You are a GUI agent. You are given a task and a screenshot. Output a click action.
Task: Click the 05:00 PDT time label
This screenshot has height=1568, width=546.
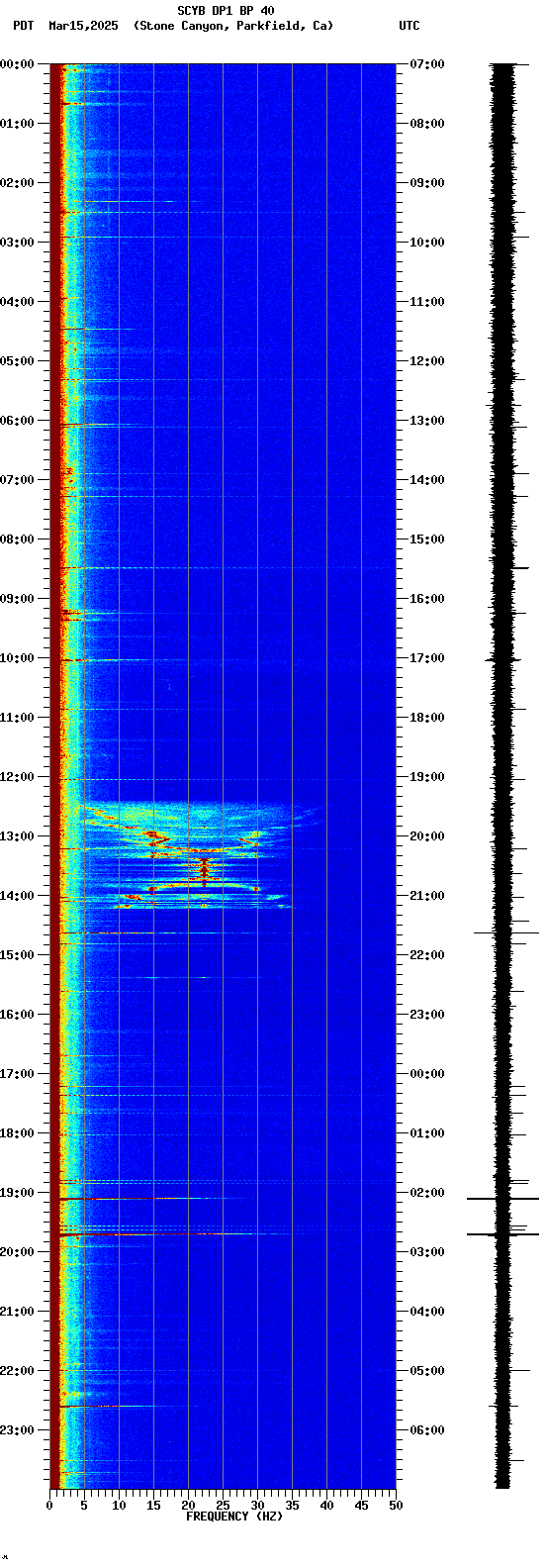pyautogui.click(x=18, y=361)
